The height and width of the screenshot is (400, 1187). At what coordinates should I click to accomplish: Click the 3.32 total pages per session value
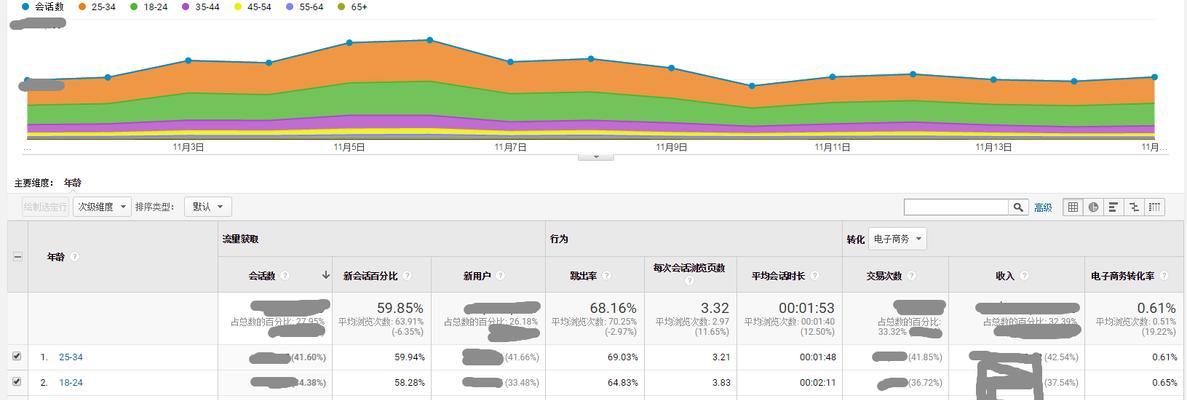pos(715,308)
